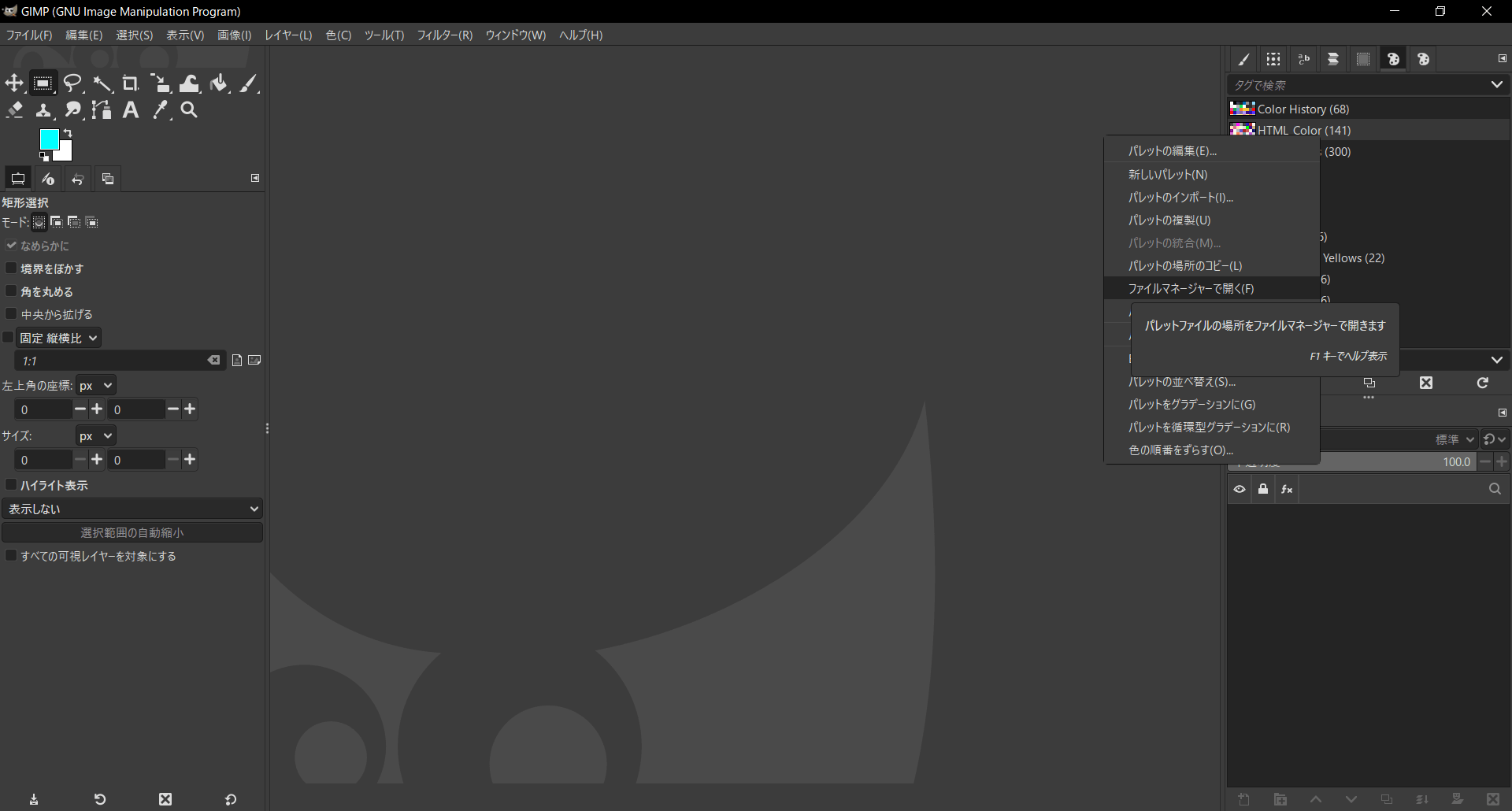Choose パレットの複製(U) menu entry
This screenshot has width=1512, height=811.
click(1212, 220)
